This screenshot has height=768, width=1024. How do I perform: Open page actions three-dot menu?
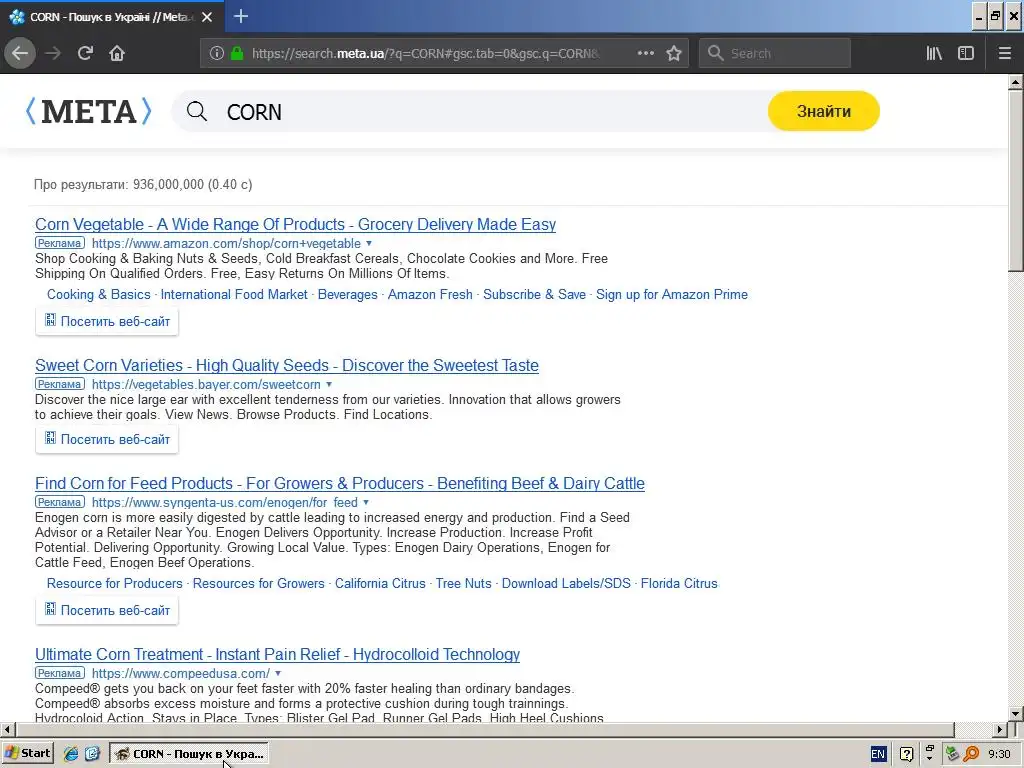[x=645, y=53]
